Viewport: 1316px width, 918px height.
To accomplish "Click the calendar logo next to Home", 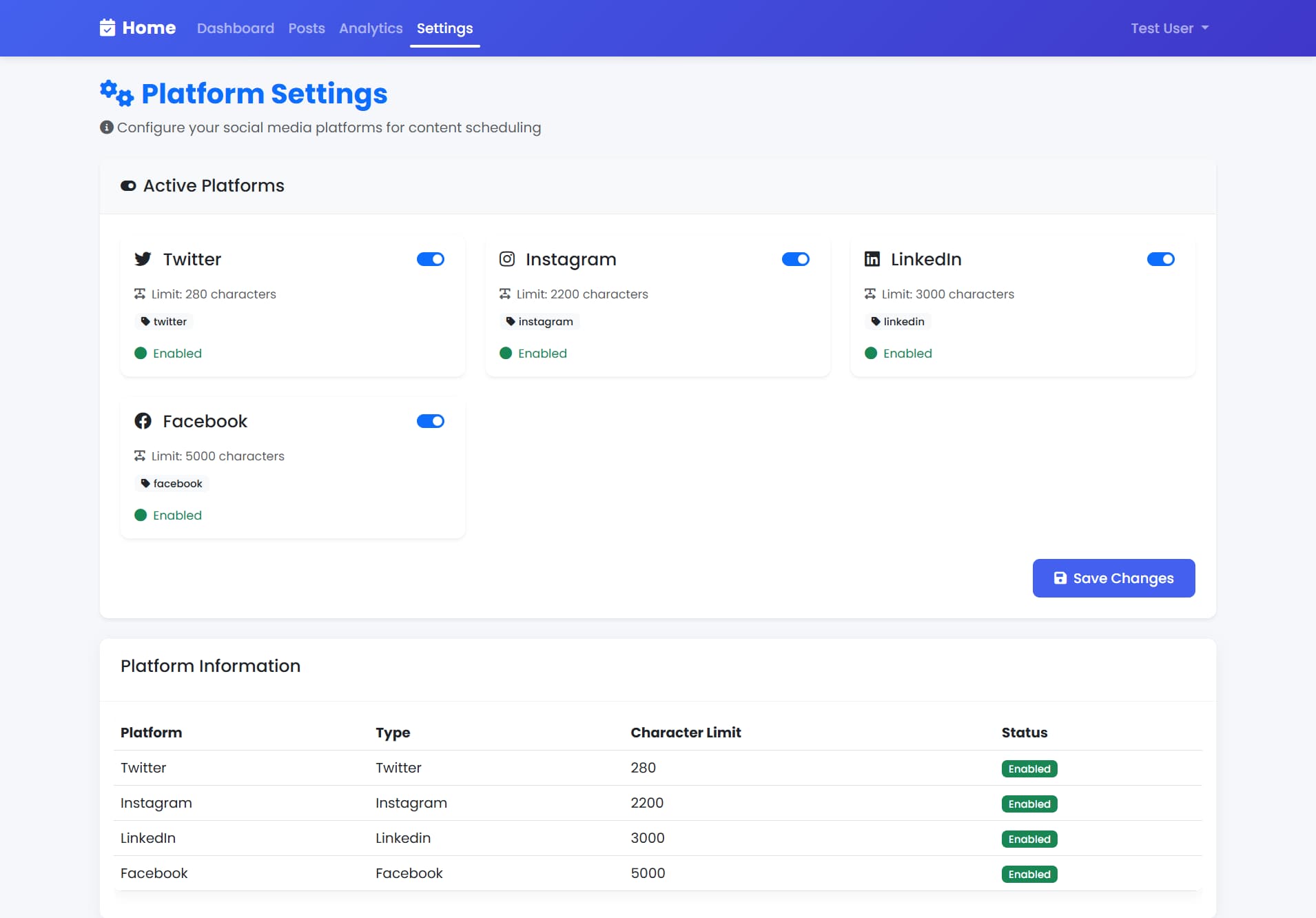I will (x=108, y=28).
